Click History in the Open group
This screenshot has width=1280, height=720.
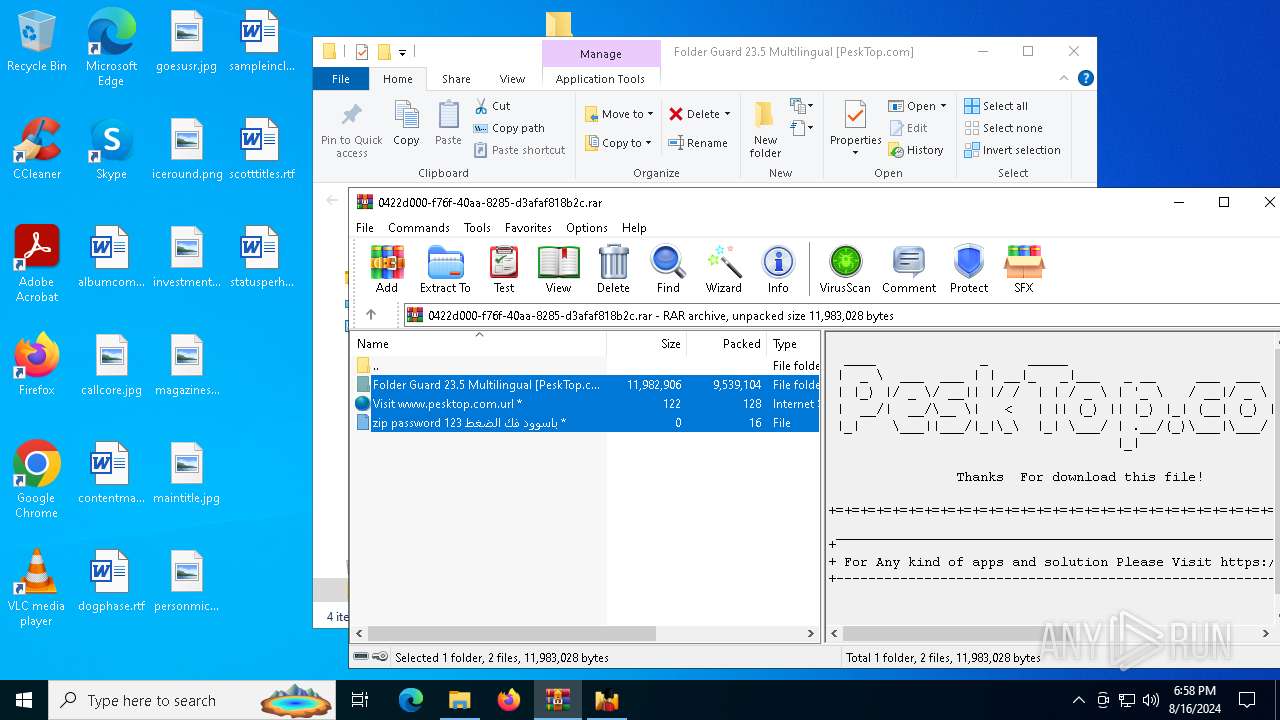[x=915, y=150]
